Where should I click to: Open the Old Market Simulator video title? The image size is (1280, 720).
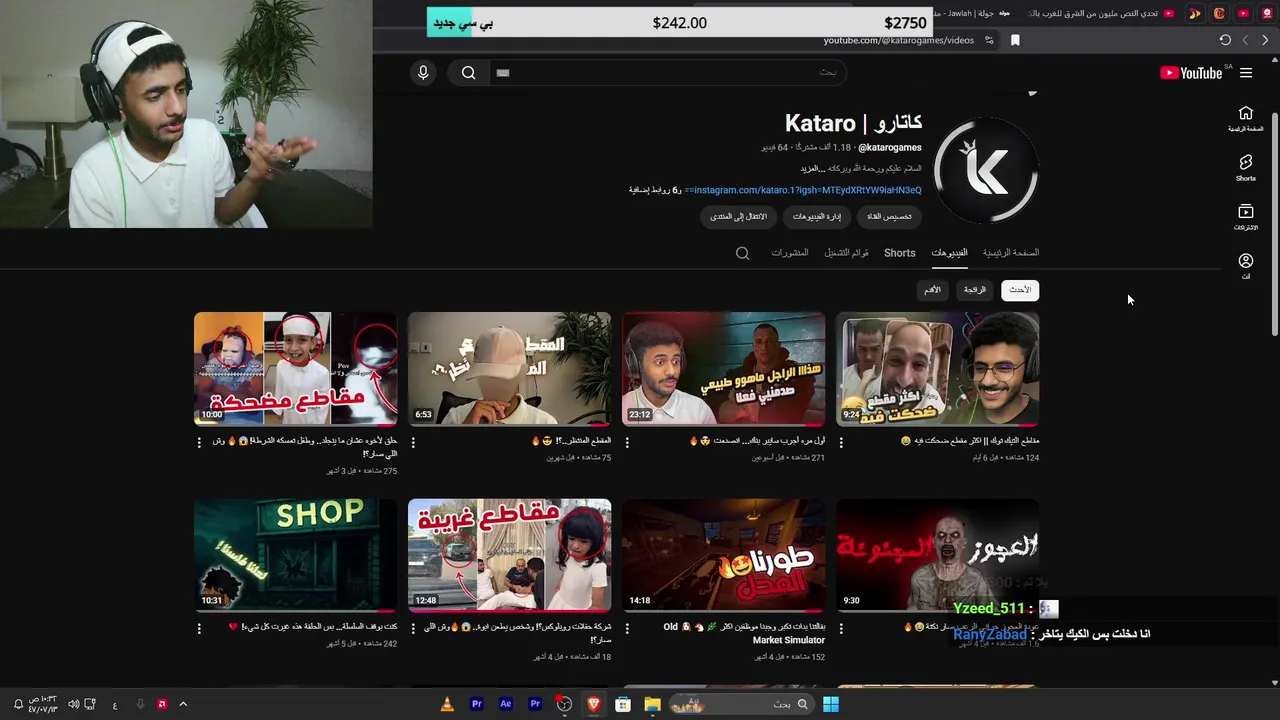tap(745, 633)
